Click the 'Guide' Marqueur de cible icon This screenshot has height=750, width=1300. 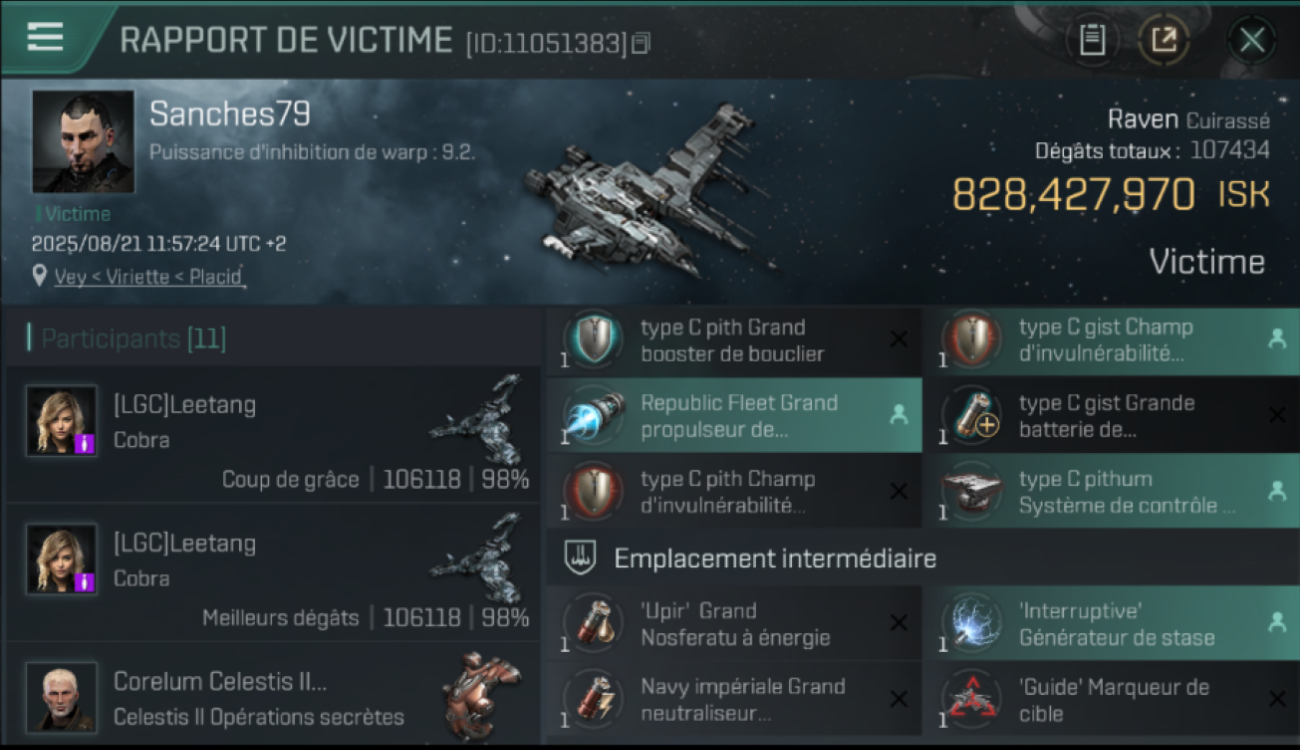point(967,699)
